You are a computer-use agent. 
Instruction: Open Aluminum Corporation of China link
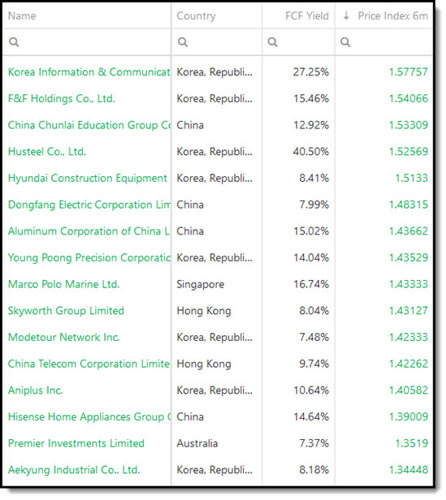(x=89, y=231)
